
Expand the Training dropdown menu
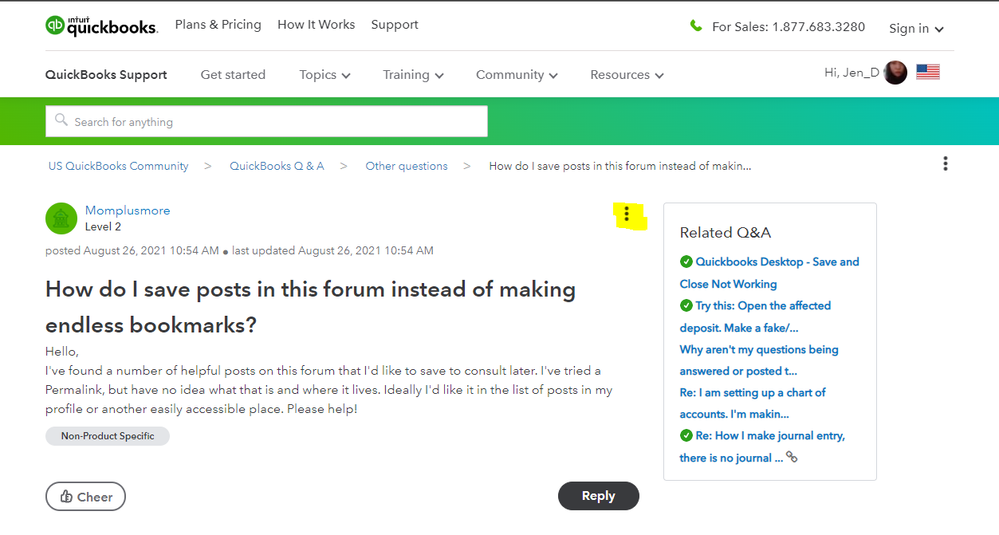click(x=413, y=75)
